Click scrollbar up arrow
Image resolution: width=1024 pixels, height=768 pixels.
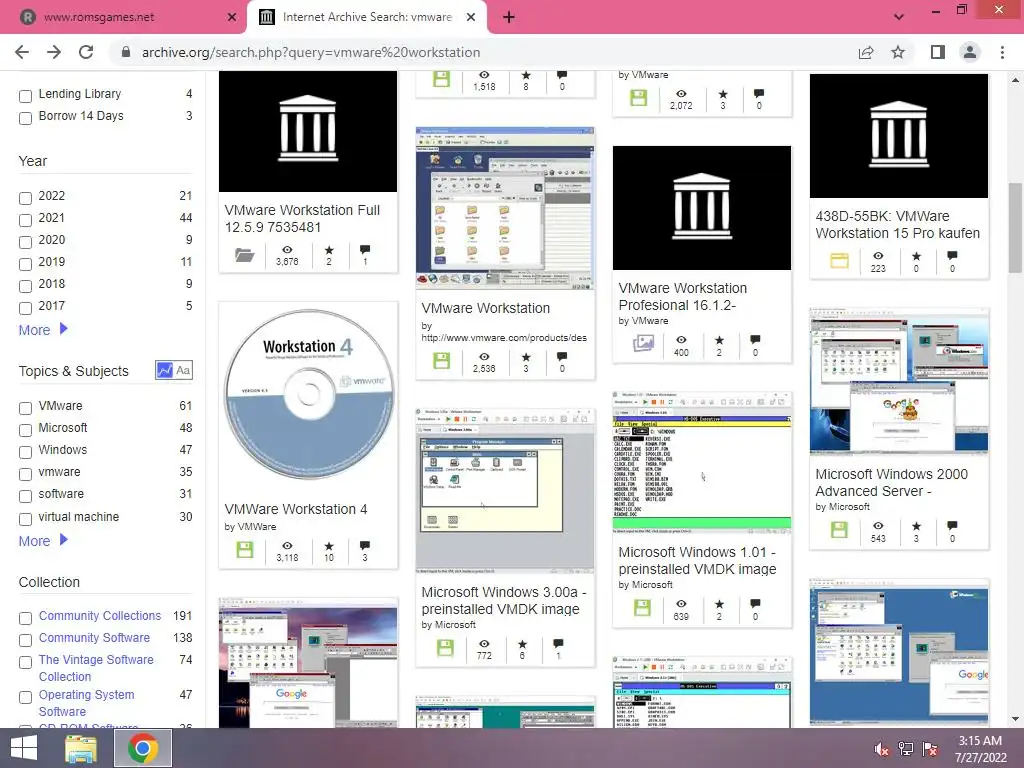[1015, 80]
